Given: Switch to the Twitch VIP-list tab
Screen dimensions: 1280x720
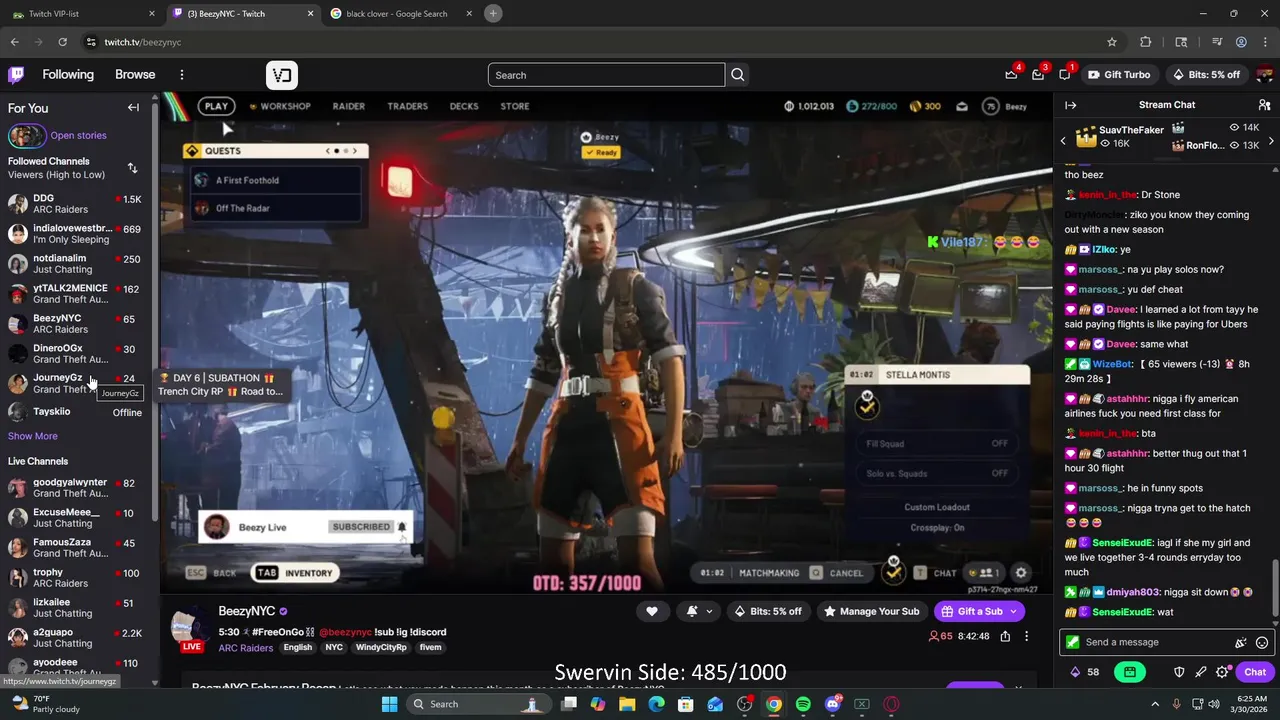Looking at the screenshot, I should (x=83, y=14).
